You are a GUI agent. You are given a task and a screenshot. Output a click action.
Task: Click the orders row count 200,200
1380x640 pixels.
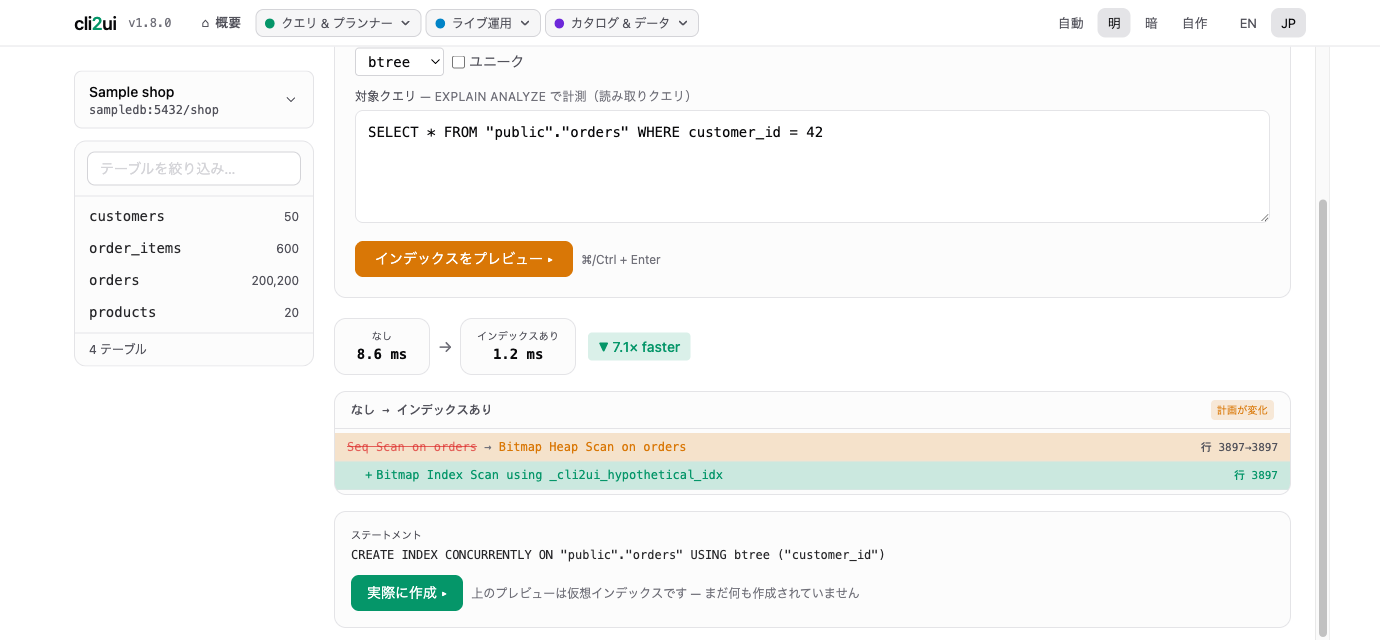coord(275,281)
